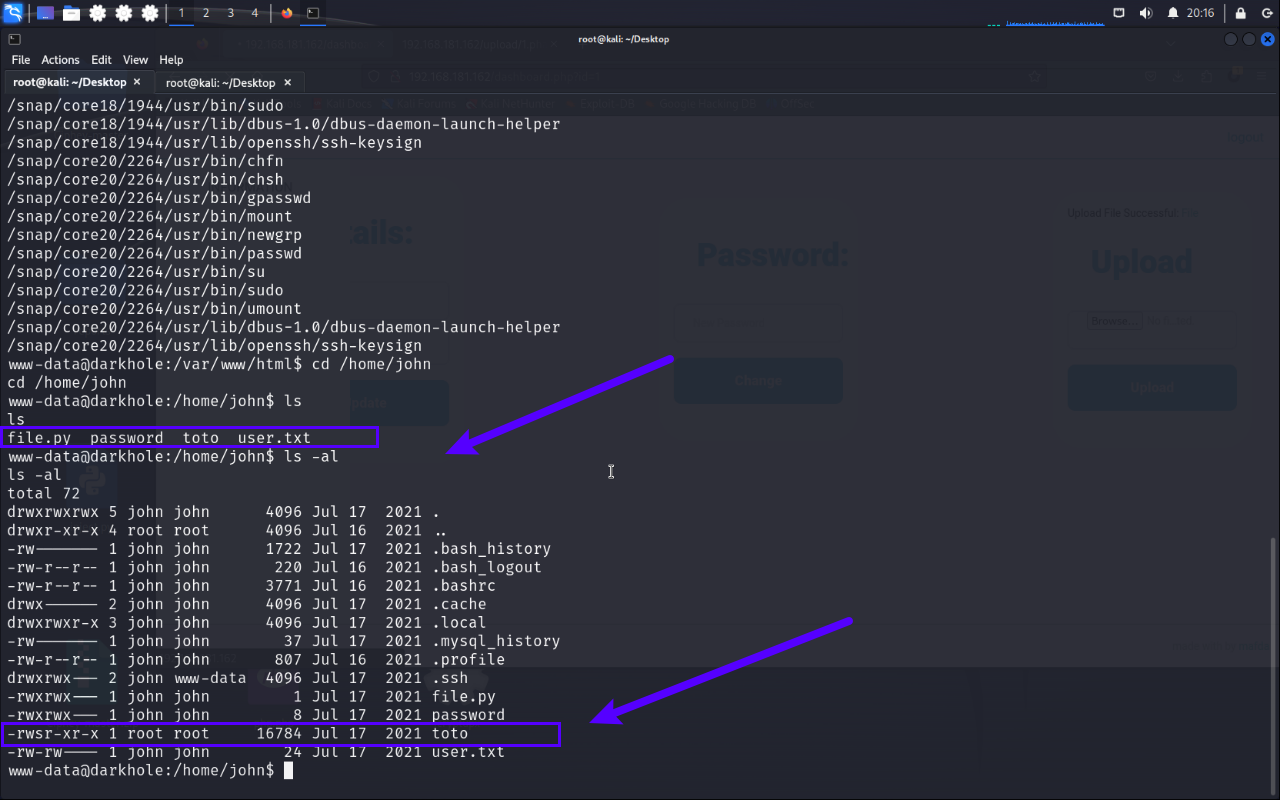Viewport: 1280px width, 800px height.
Task: Click the '/snap/core20/2264/usr/bin/gpasswd' line
Action: (x=159, y=198)
